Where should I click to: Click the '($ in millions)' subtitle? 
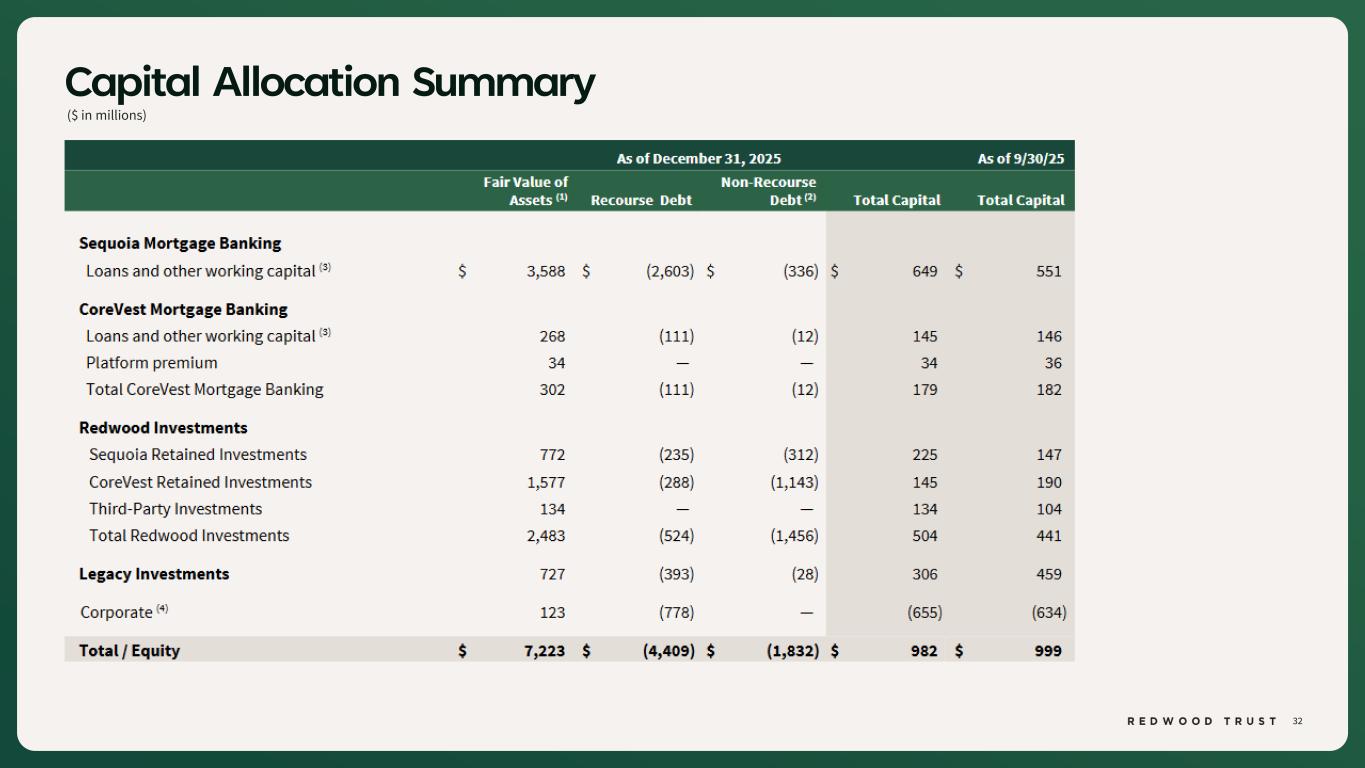106,115
